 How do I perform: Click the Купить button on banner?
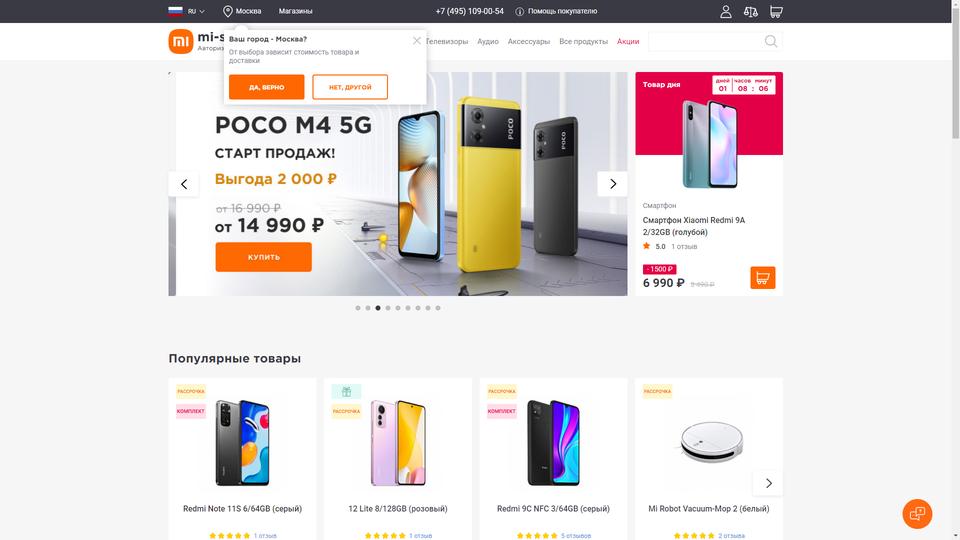[x=263, y=257]
